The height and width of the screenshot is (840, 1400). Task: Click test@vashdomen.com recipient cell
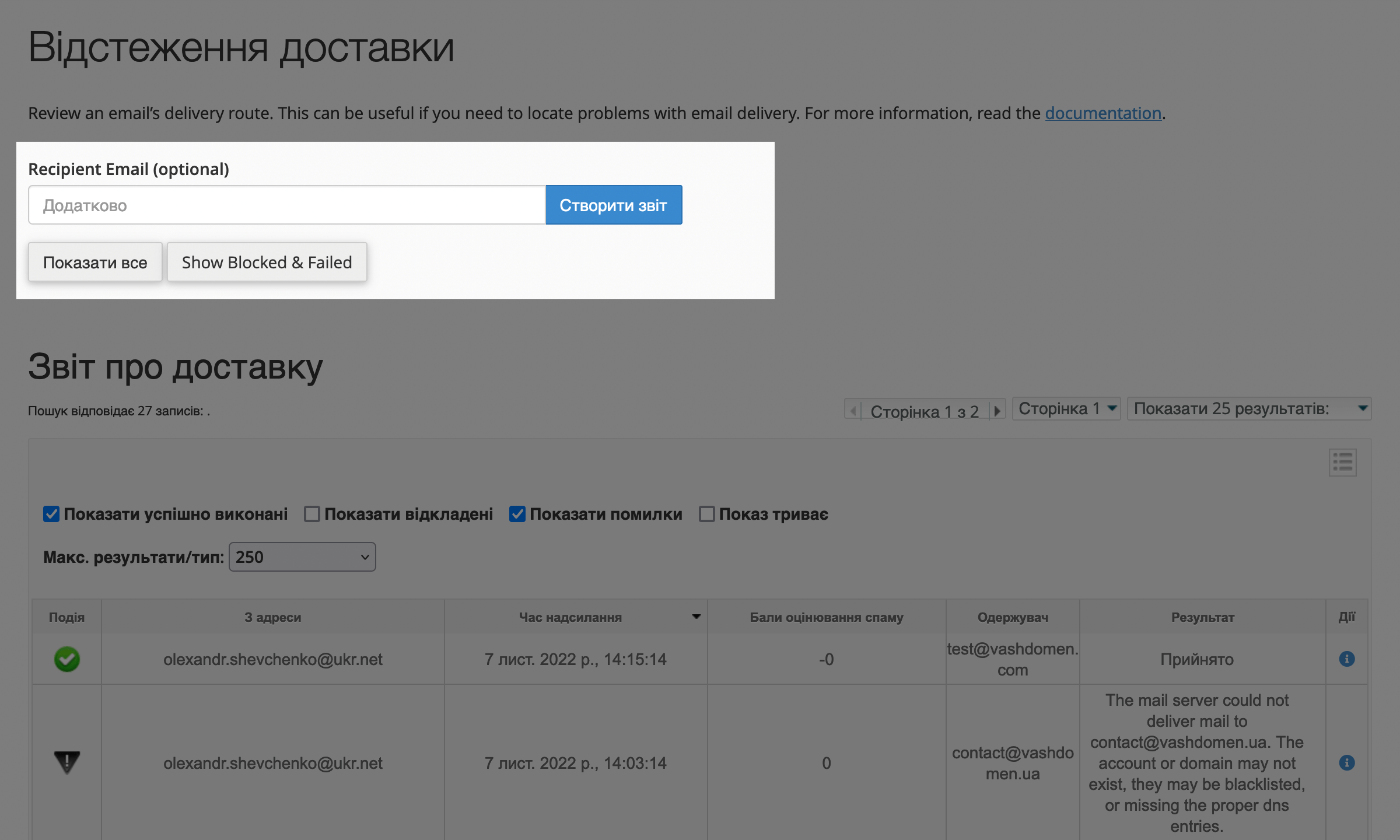(x=1013, y=659)
